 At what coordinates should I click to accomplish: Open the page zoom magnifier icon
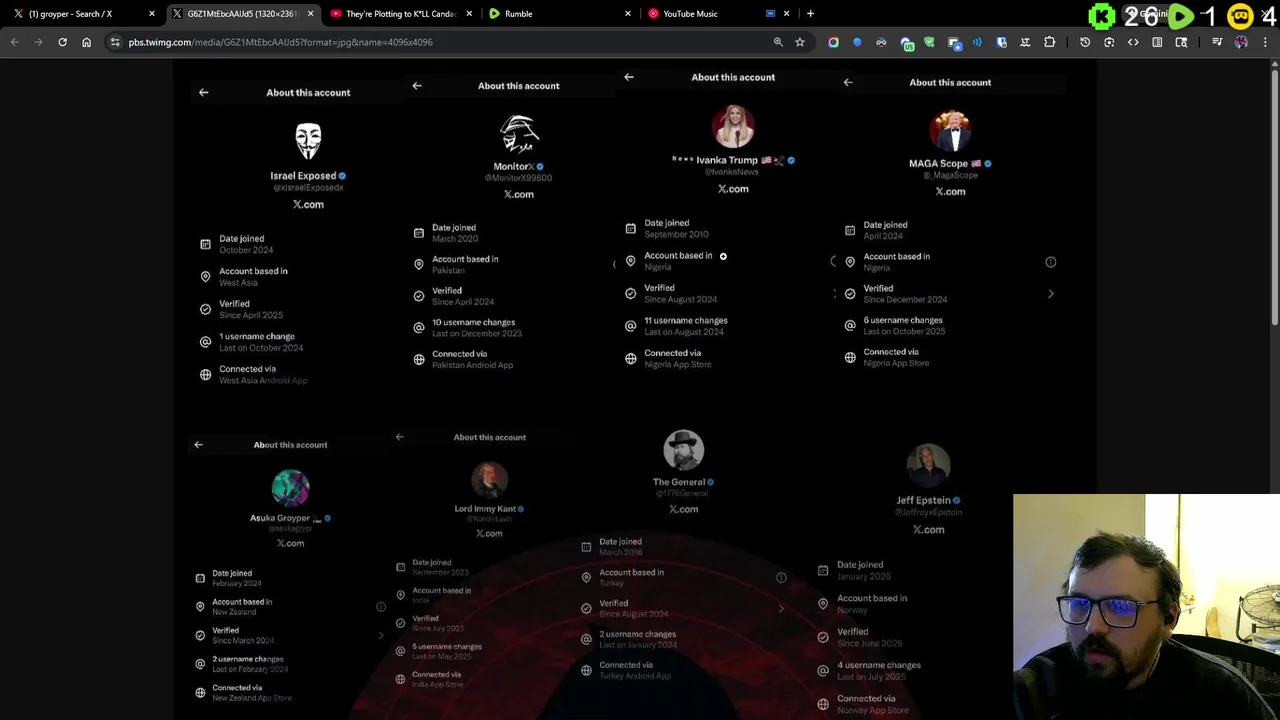(778, 42)
